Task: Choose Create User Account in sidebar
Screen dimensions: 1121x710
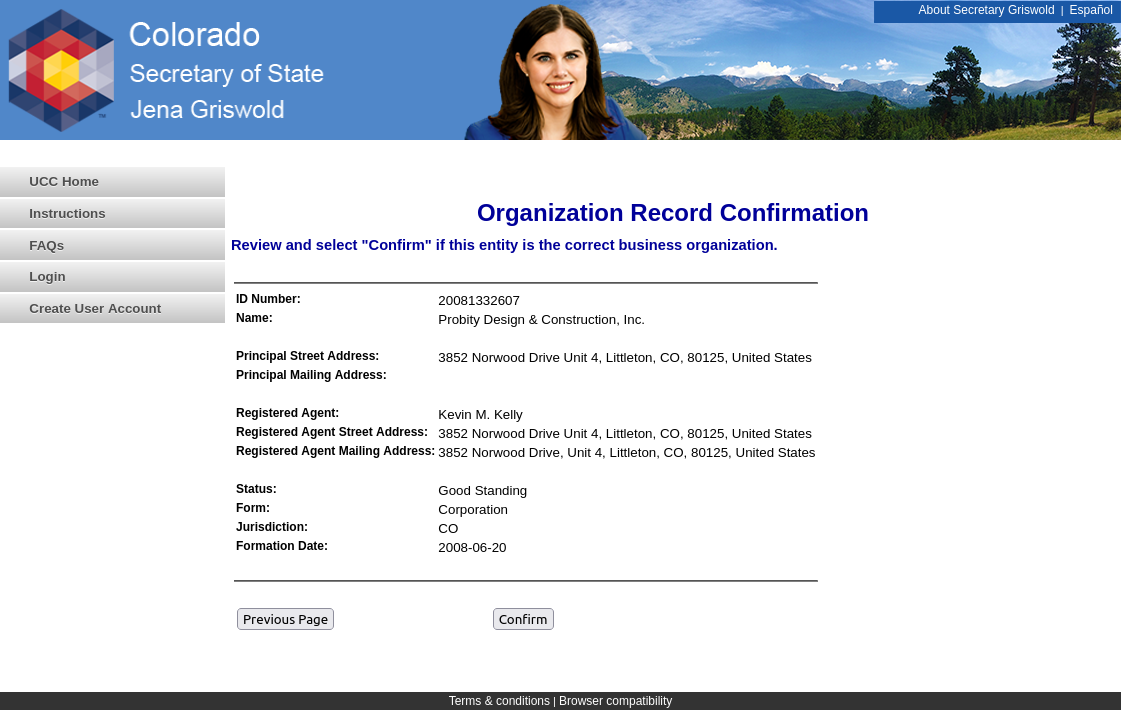Action: coord(112,308)
